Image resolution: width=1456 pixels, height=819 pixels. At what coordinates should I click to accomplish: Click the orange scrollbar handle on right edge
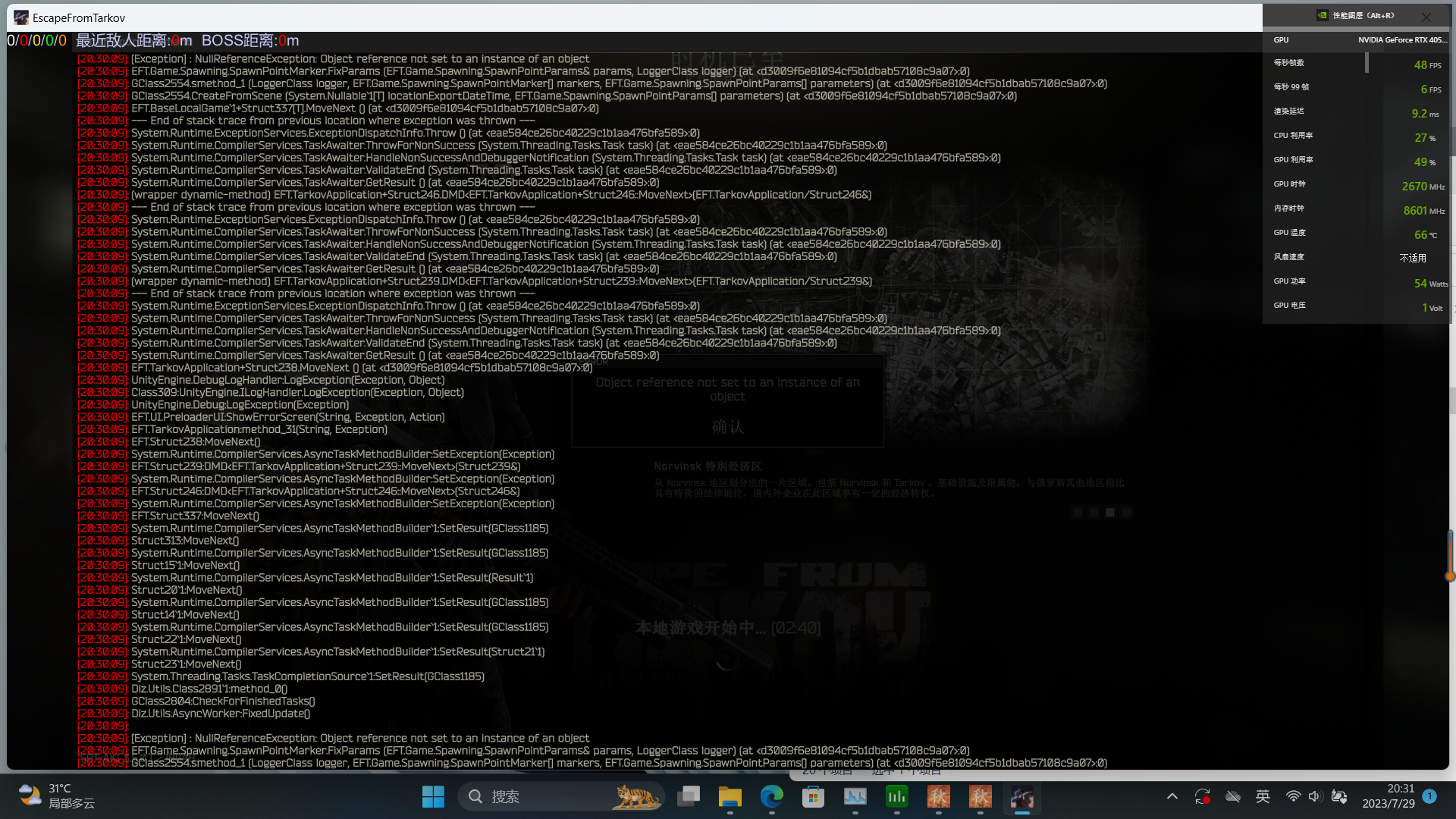(1450, 576)
